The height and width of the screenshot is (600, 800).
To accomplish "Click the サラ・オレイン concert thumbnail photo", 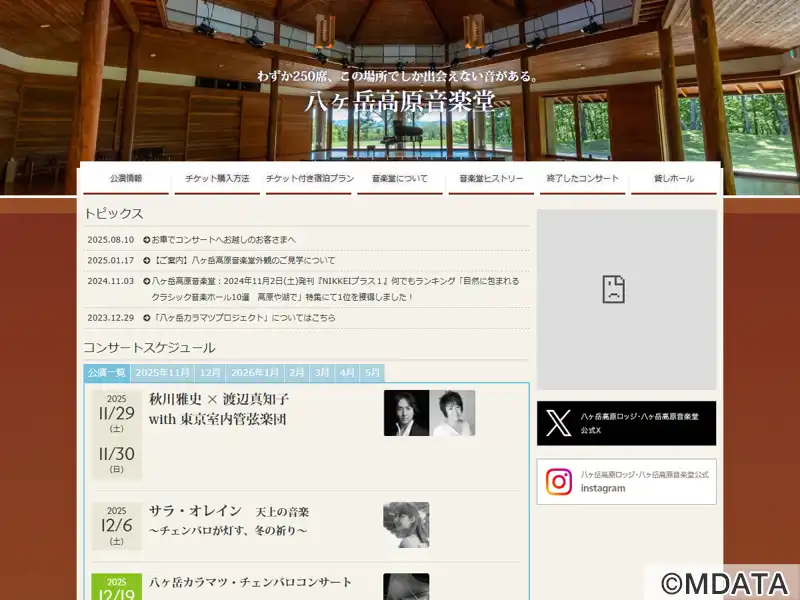I will [x=406, y=525].
